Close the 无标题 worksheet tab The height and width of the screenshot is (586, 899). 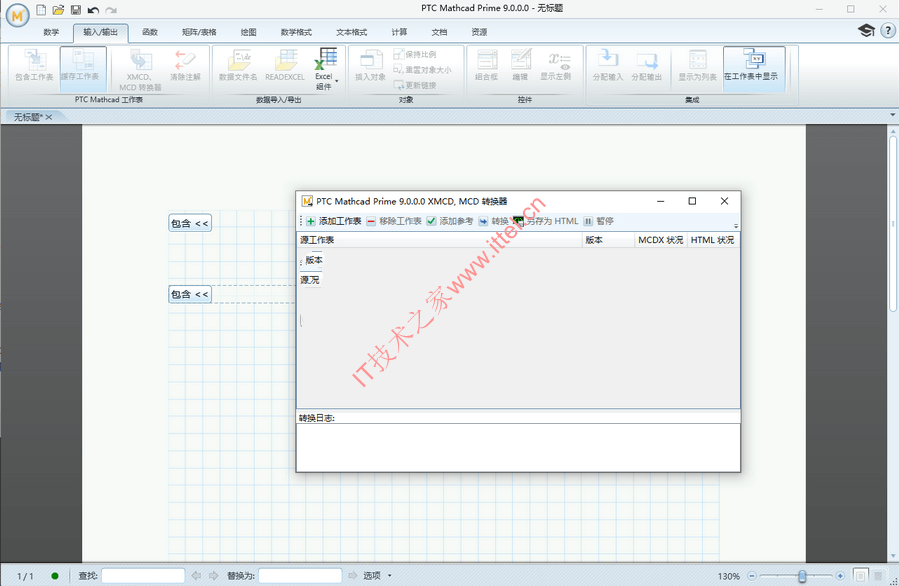point(49,117)
